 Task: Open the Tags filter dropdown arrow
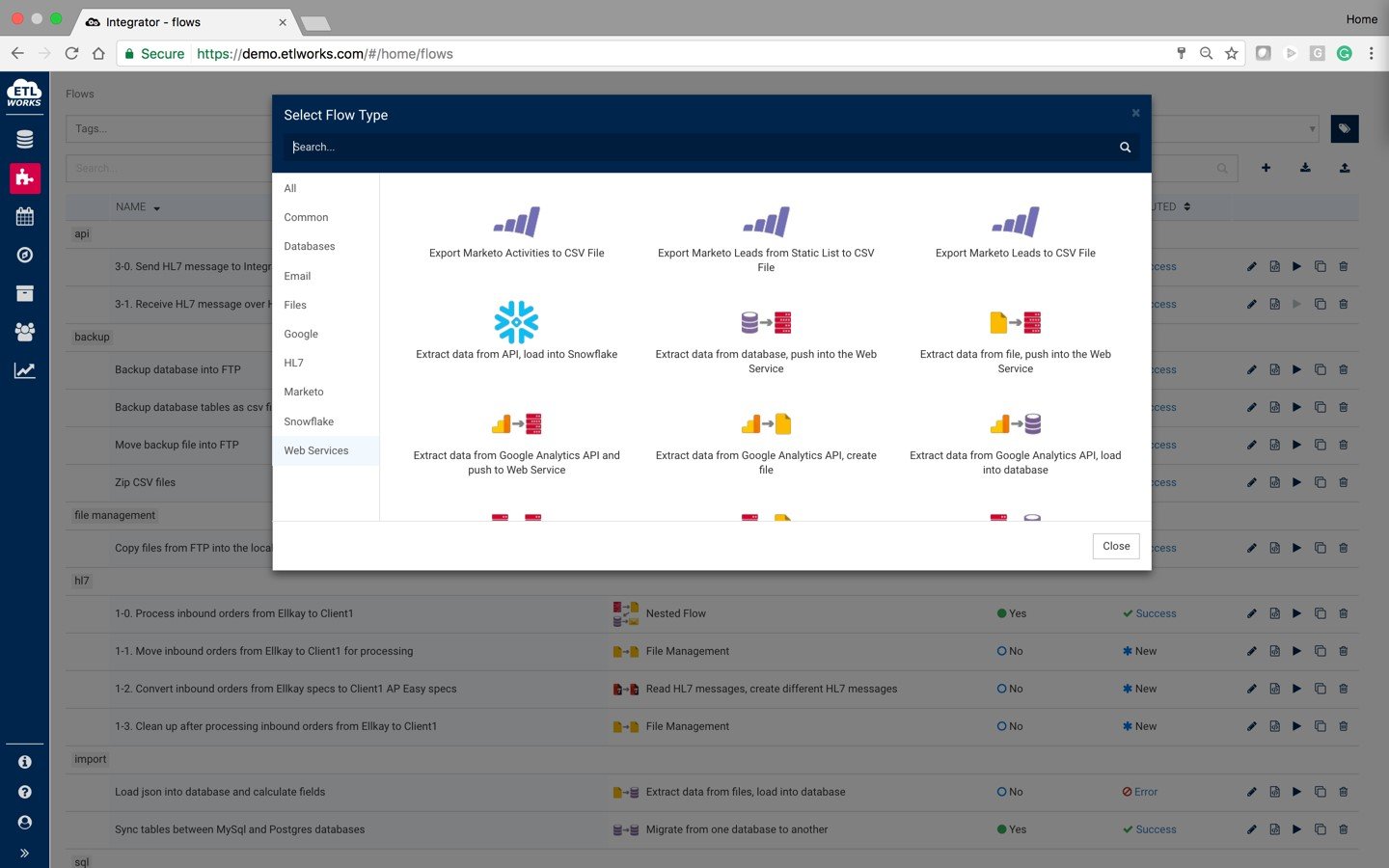coord(1312,129)
